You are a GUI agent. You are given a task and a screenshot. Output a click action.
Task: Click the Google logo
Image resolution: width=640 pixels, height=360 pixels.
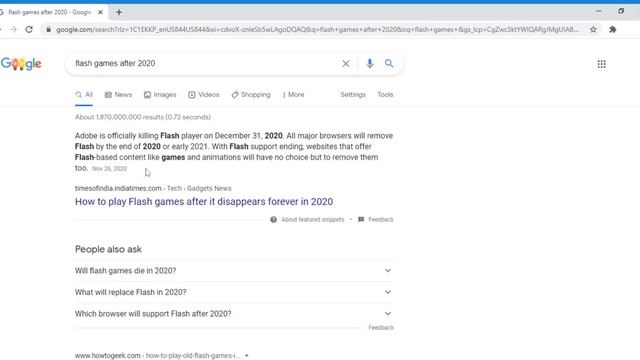[21, 64]
